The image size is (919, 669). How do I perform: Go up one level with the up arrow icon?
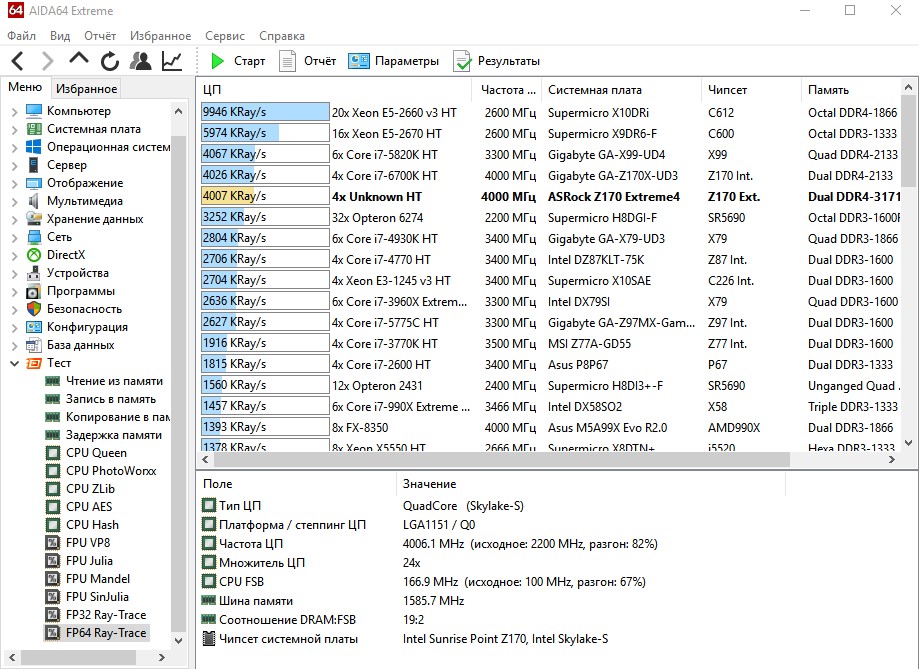[79, 58]
